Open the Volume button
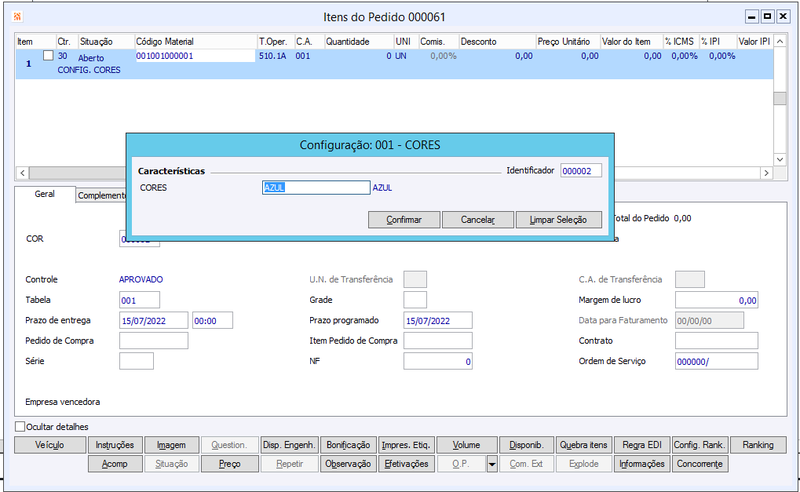 click(x=466, y=445)
